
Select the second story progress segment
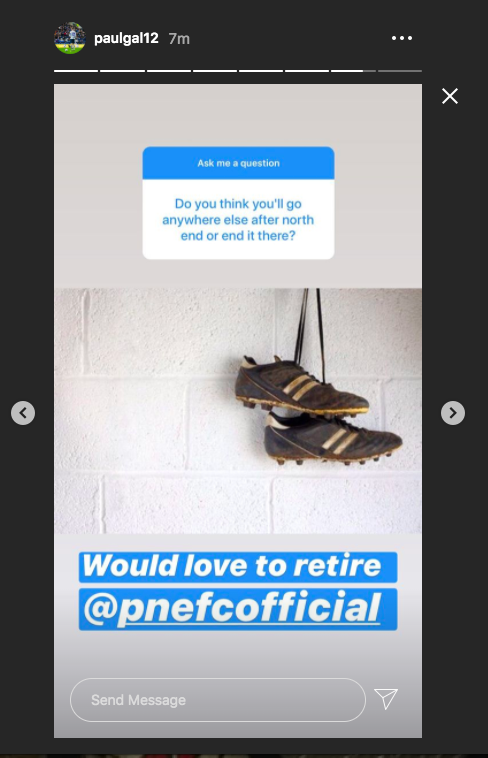[x=122, y=71]
